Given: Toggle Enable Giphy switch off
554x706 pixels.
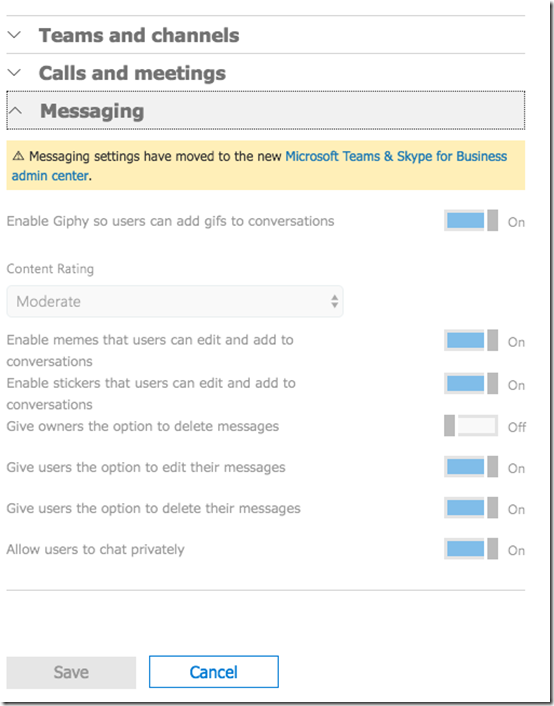Looking at the screenshot, I should [471, 221].
